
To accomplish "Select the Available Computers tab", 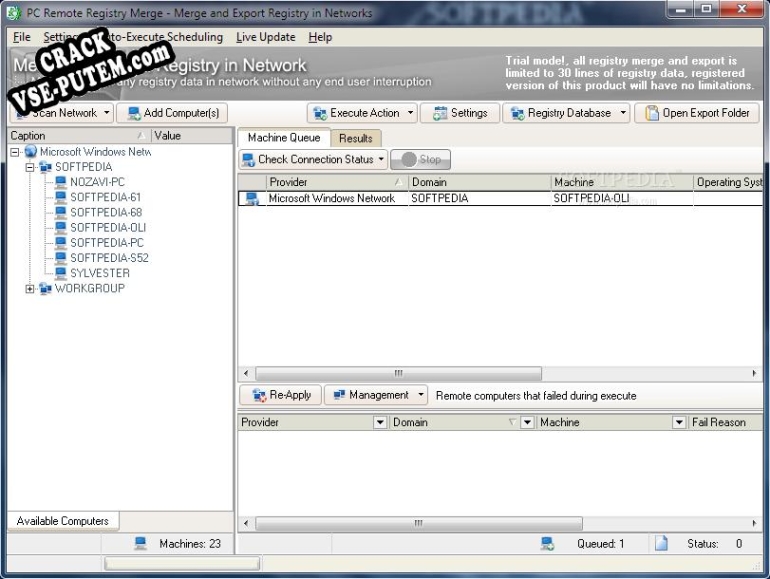I will (63, 521).
